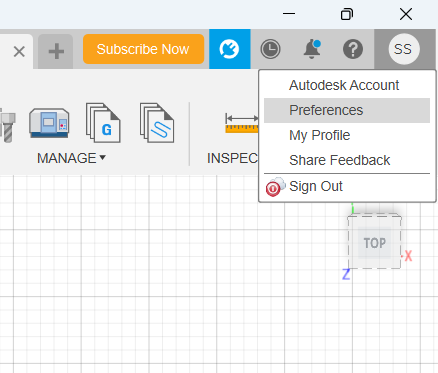This screenshot has width=438, height=373.
Task: Open the Help question mark icon
Action: point(353,49)
